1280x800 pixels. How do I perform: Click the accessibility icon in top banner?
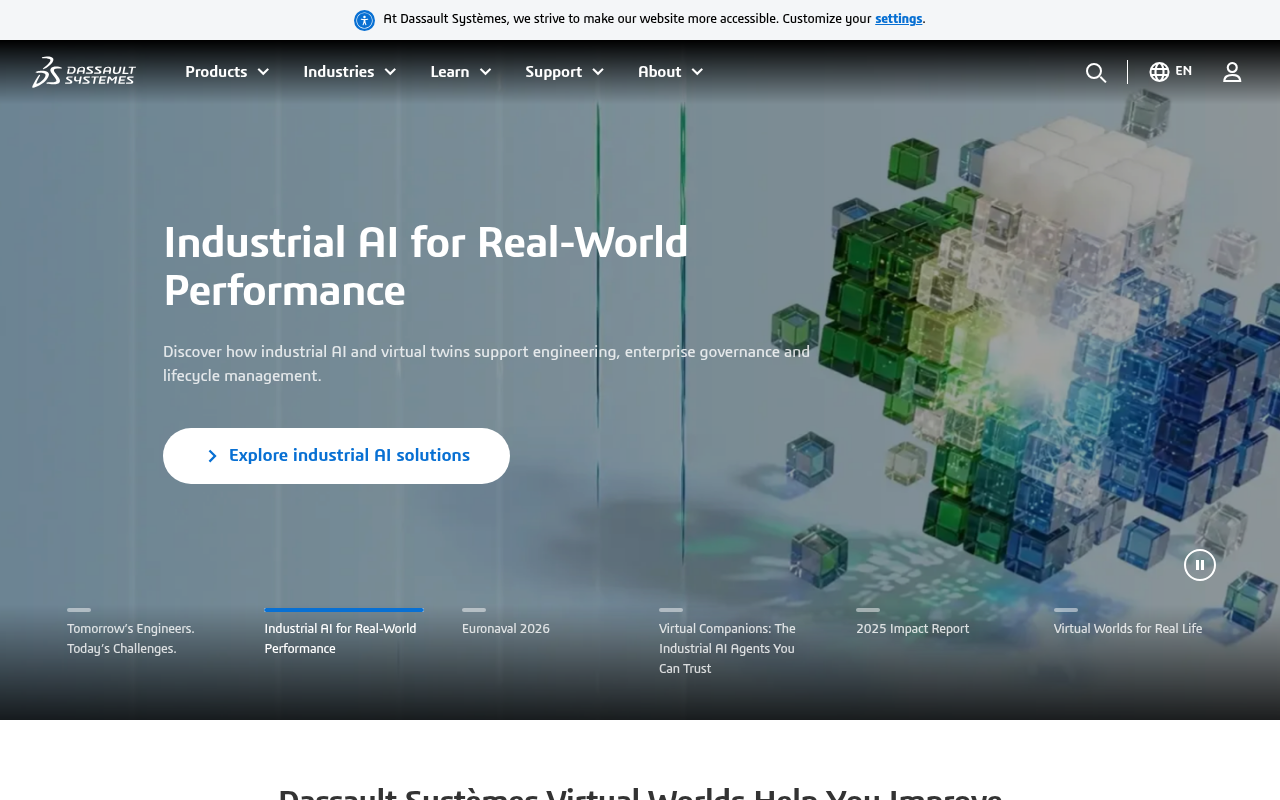(x=364, y=20)
